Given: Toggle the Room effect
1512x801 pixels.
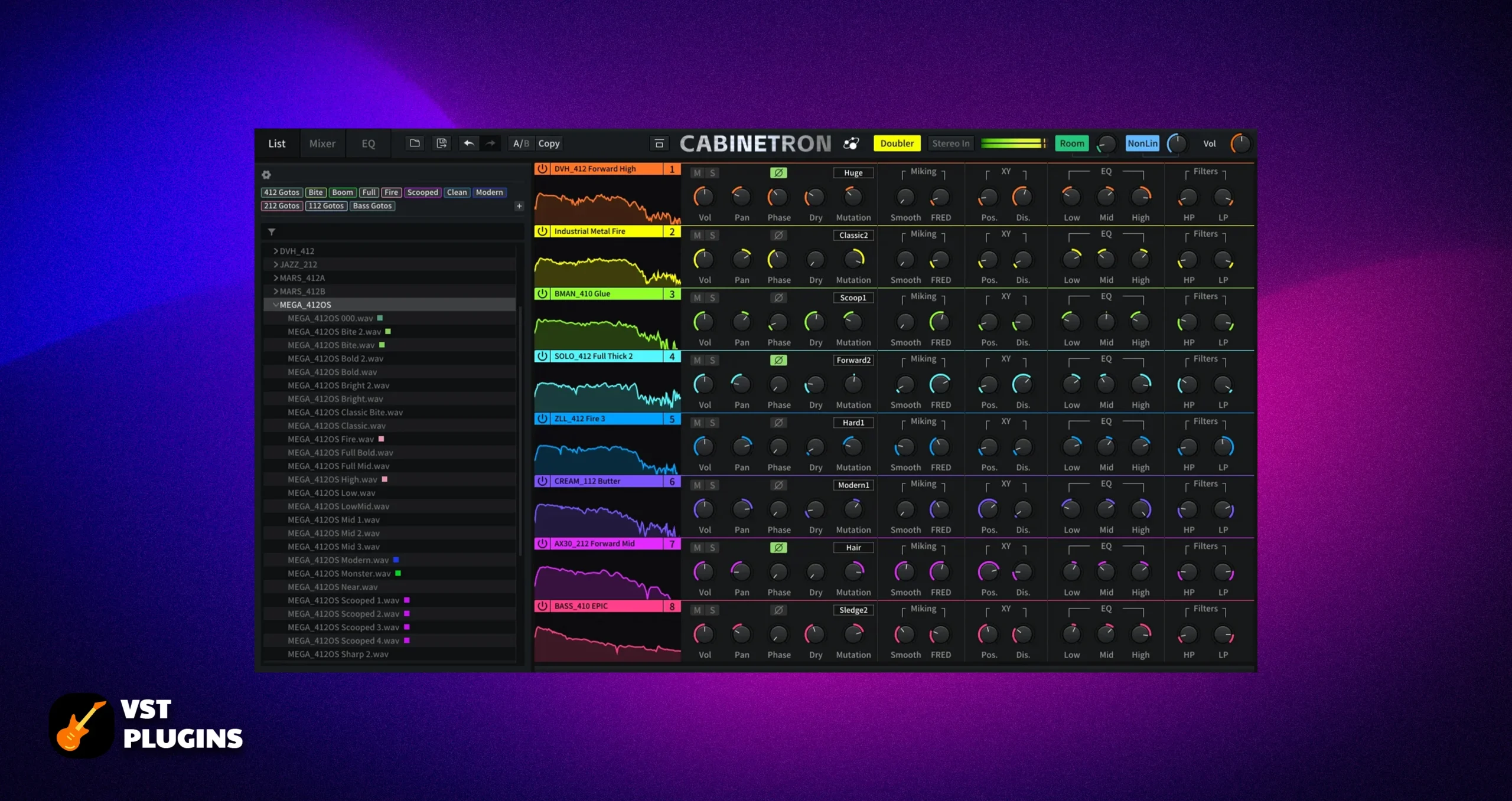Looking at the screenshot, I should pyautogui.click(x=1071, y=143).
